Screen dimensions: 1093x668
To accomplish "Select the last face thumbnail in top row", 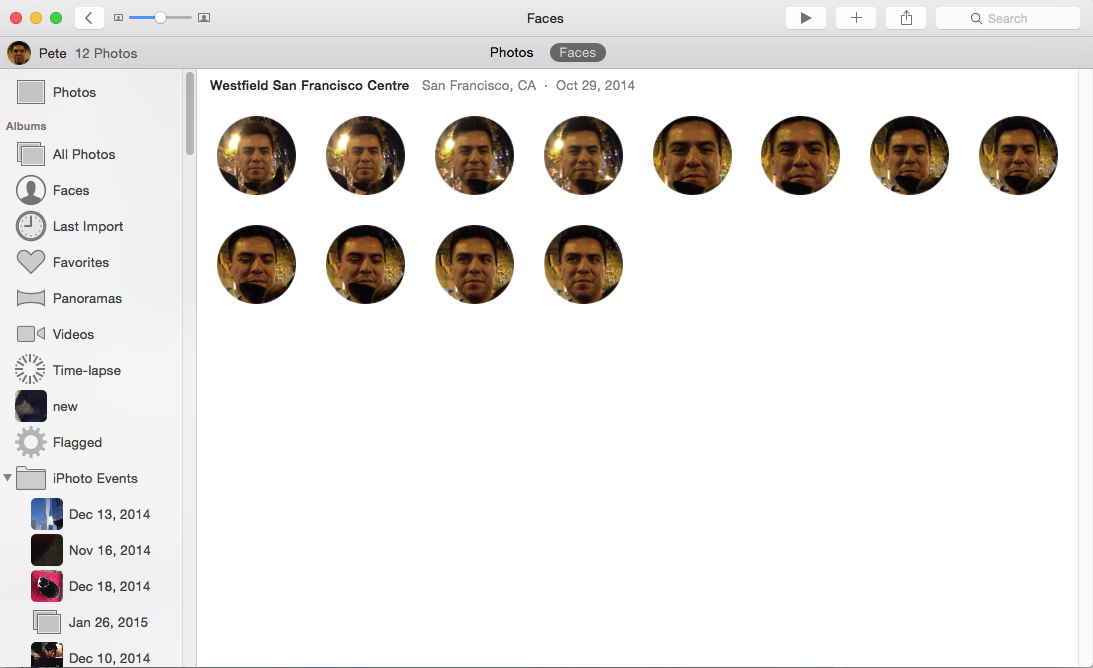I will tap(1018, 155).
